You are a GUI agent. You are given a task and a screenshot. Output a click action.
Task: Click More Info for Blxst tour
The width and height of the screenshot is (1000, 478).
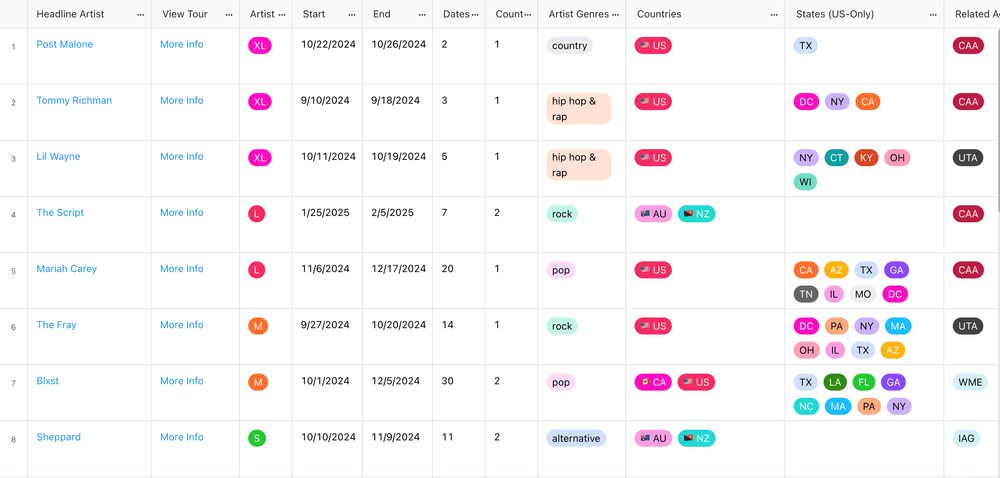tap(182, 381)
